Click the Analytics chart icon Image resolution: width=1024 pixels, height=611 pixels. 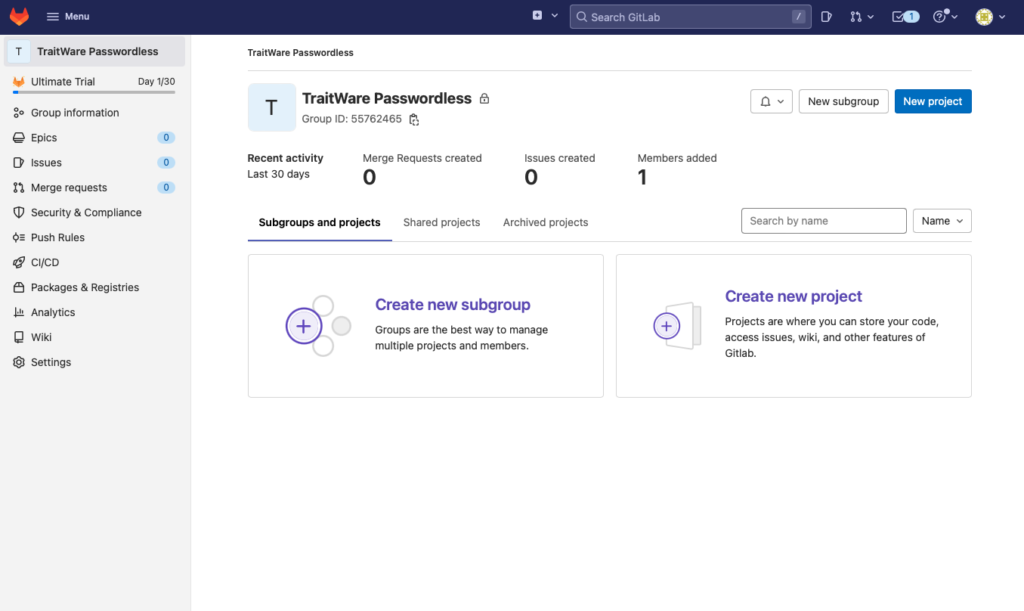click(x=18, y=312)
